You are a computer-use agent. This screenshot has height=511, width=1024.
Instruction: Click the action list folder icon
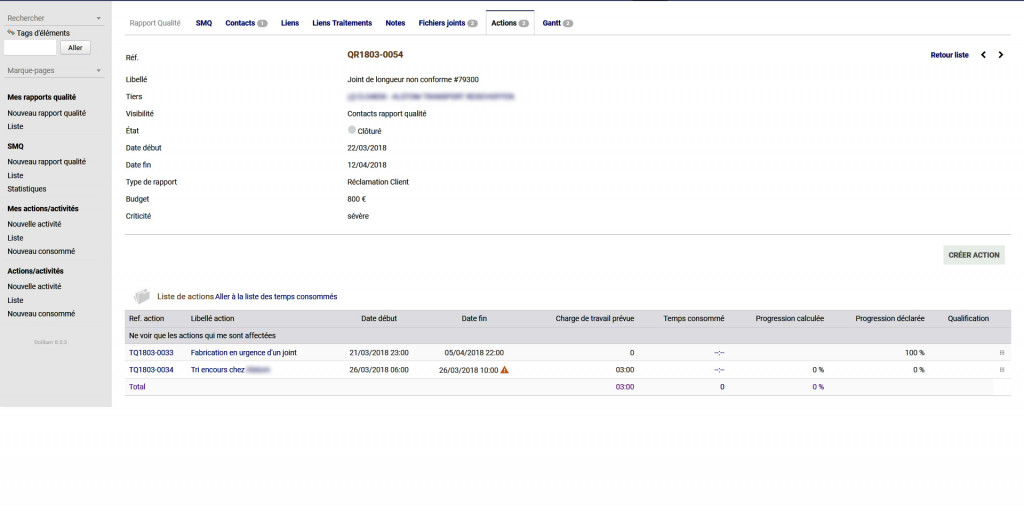pyautogui.click(x=142, y=296)
